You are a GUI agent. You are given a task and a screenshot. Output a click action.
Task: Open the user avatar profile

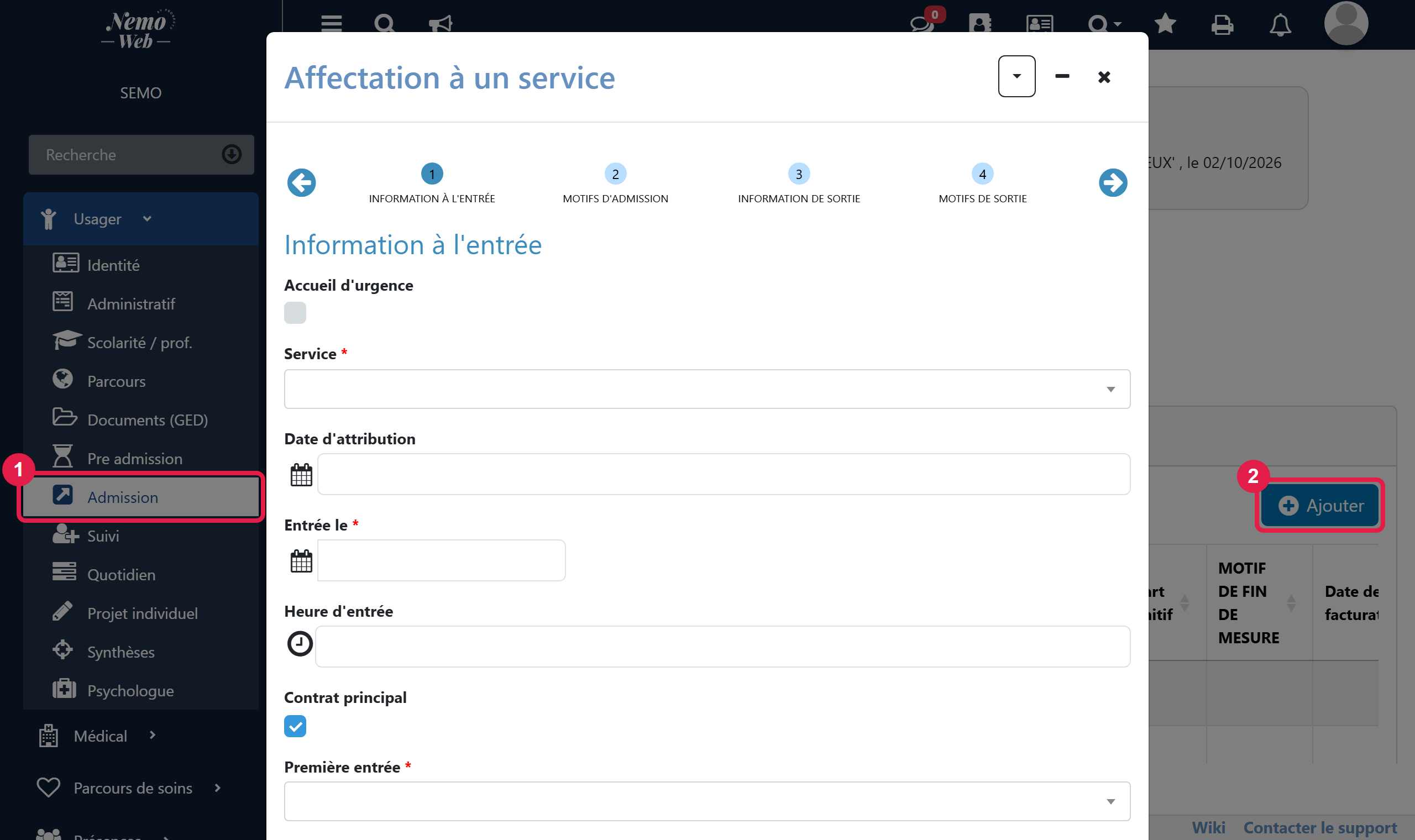pyautogui.click(x=1346, y=23)
